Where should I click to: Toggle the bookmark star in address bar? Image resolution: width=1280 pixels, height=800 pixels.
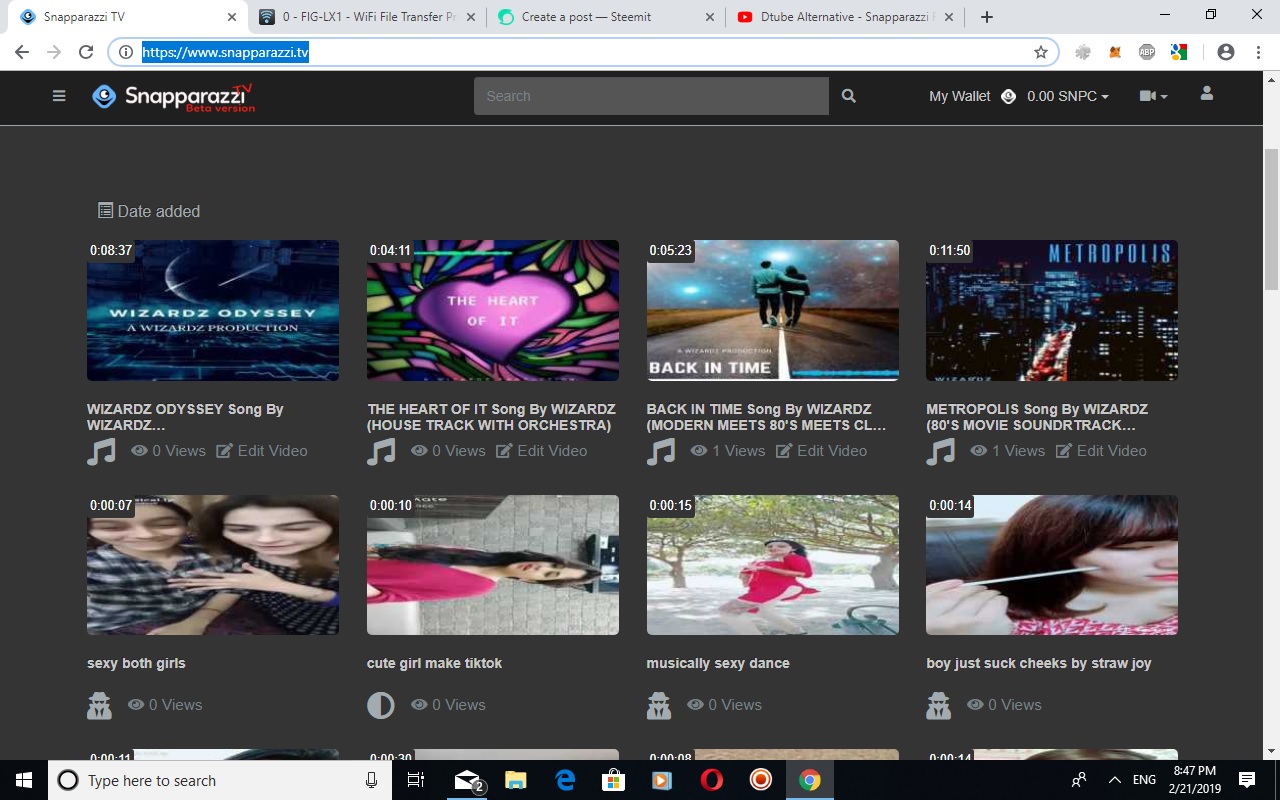click(1041, 51)
